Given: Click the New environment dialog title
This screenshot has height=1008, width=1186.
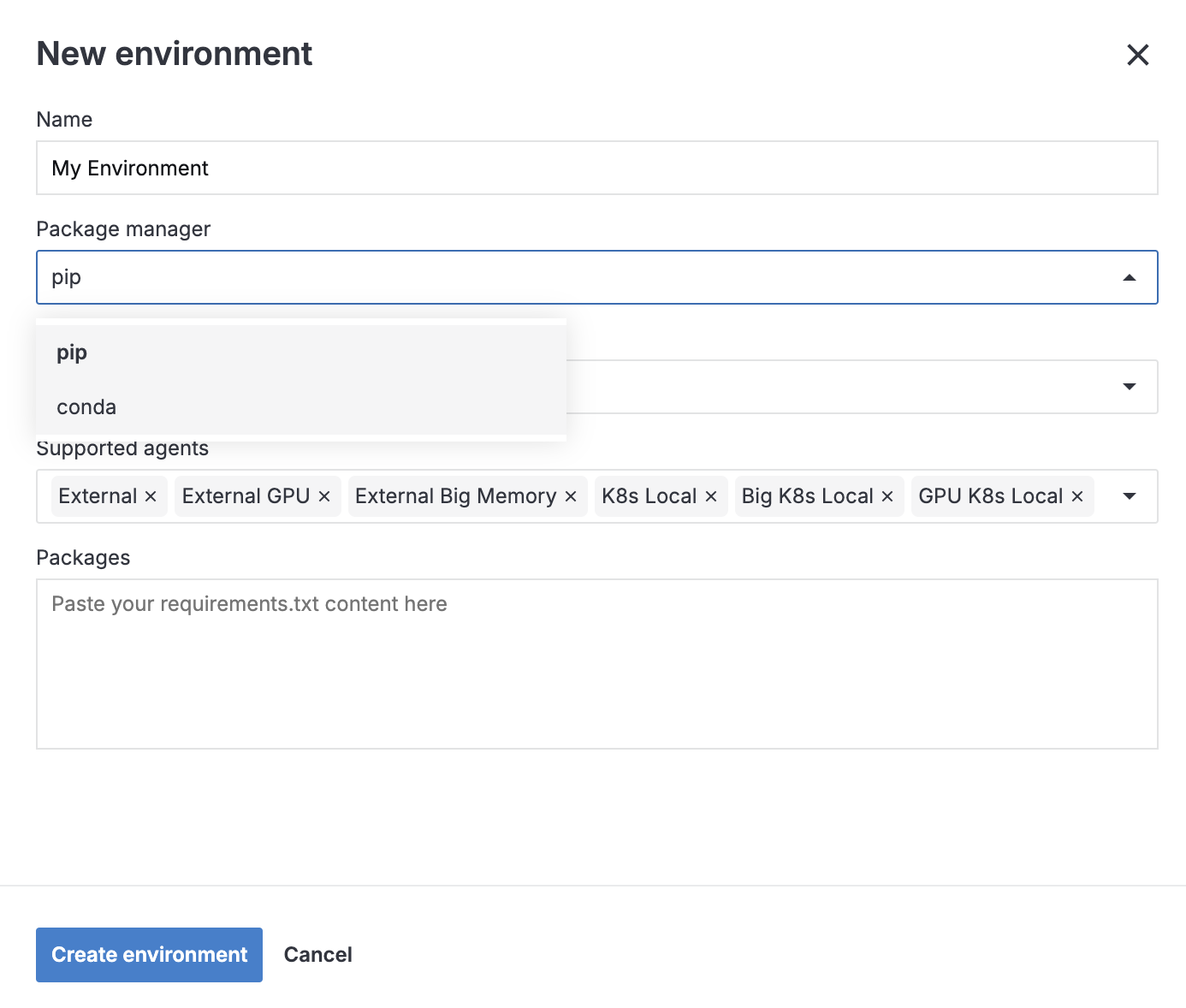Looking at the screenshot, I should click(174, 53).
